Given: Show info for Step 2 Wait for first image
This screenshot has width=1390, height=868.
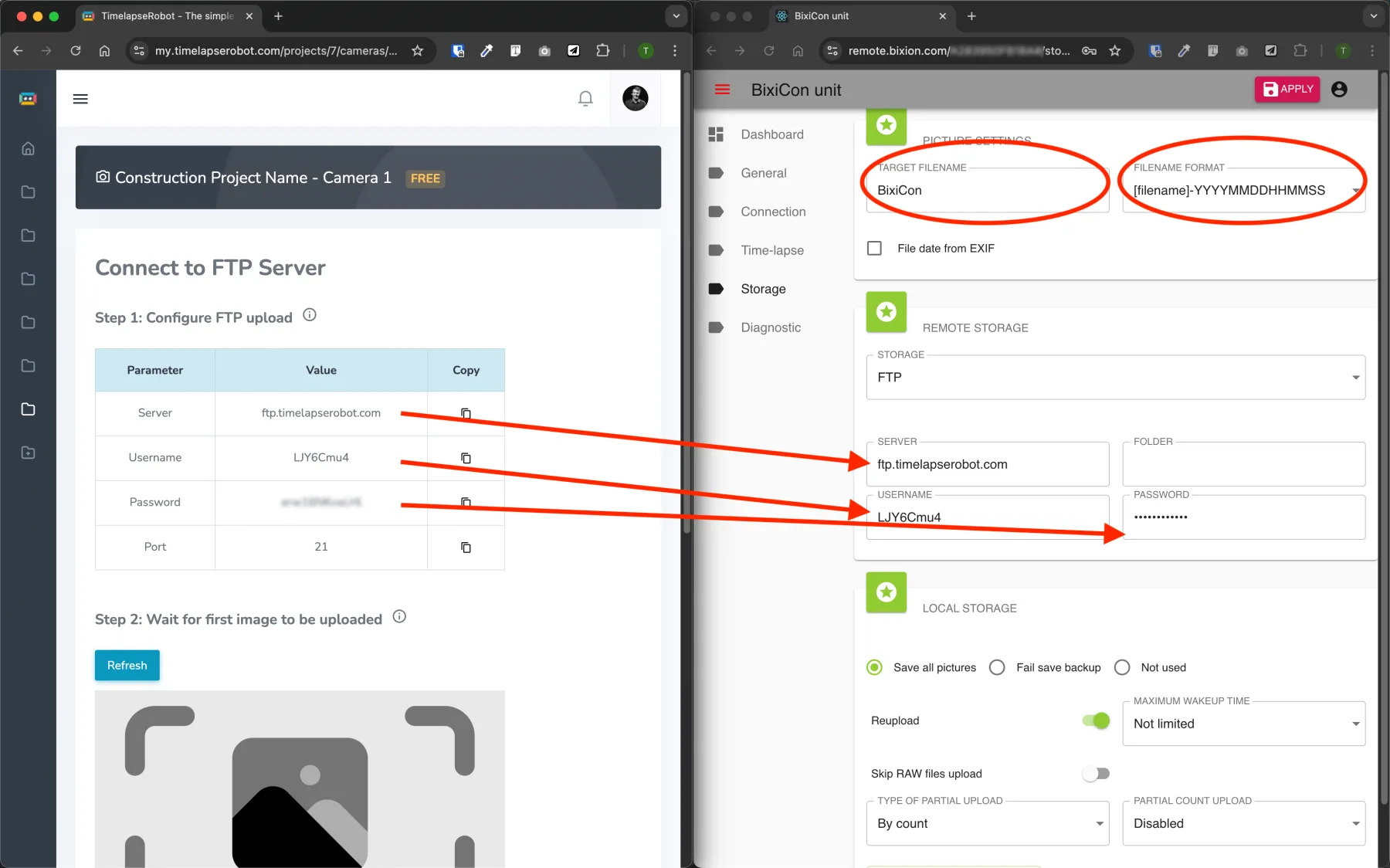Looking at the screenshot, I should [399, 616].
